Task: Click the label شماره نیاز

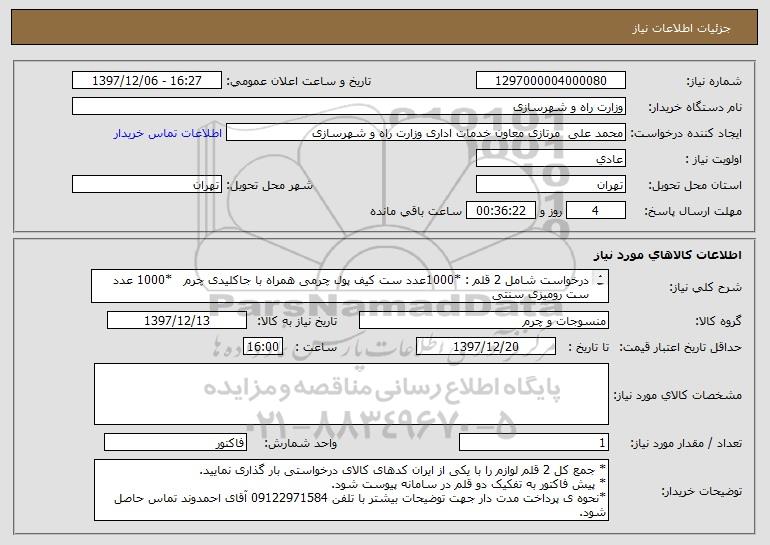Action: [714, 81]
